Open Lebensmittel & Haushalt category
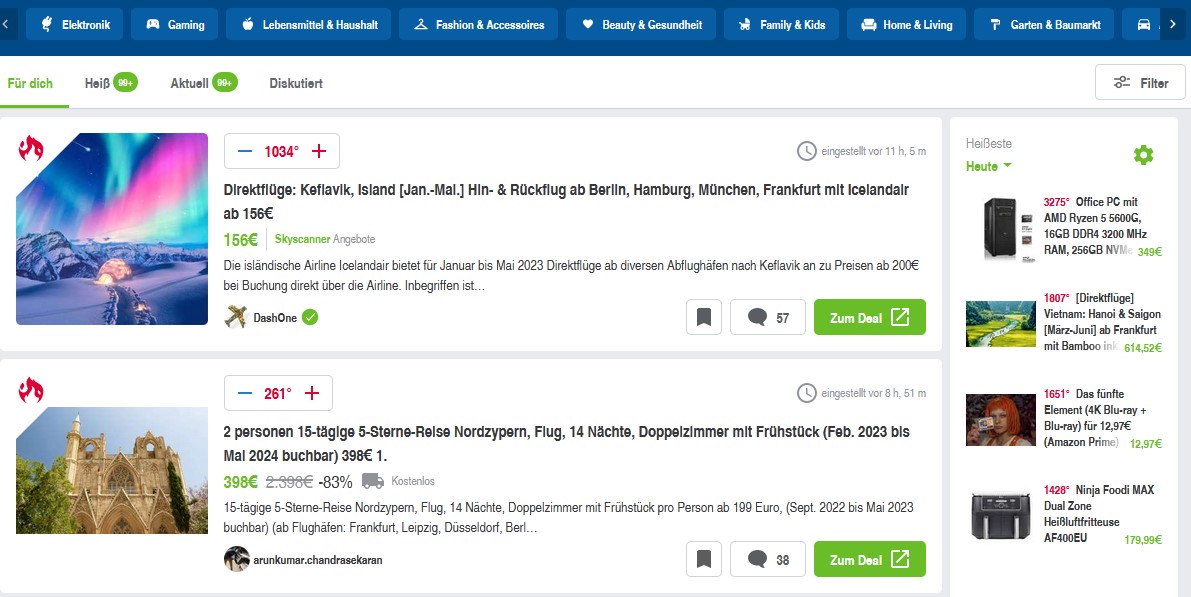The height and width of the screenshot is (597, 1191). tap(308, 24)
